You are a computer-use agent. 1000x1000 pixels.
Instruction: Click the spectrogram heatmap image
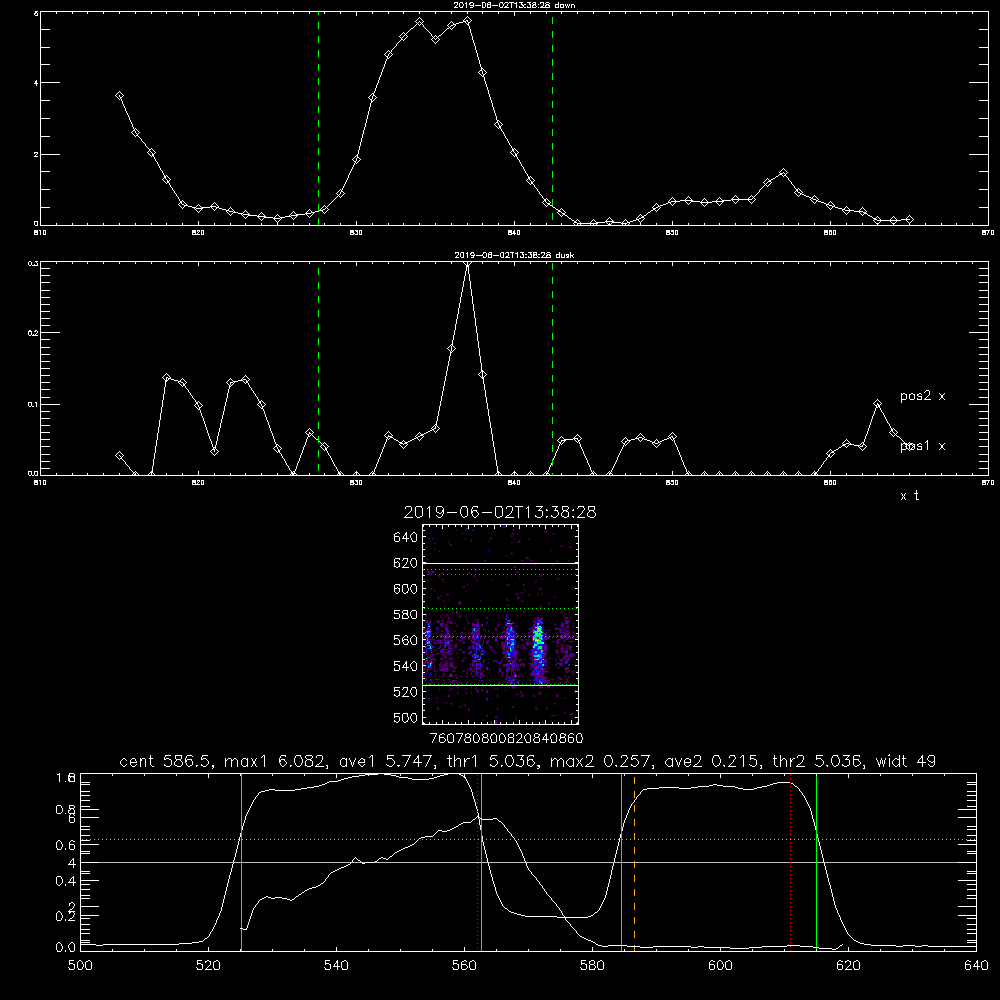(x=500, y=624)
